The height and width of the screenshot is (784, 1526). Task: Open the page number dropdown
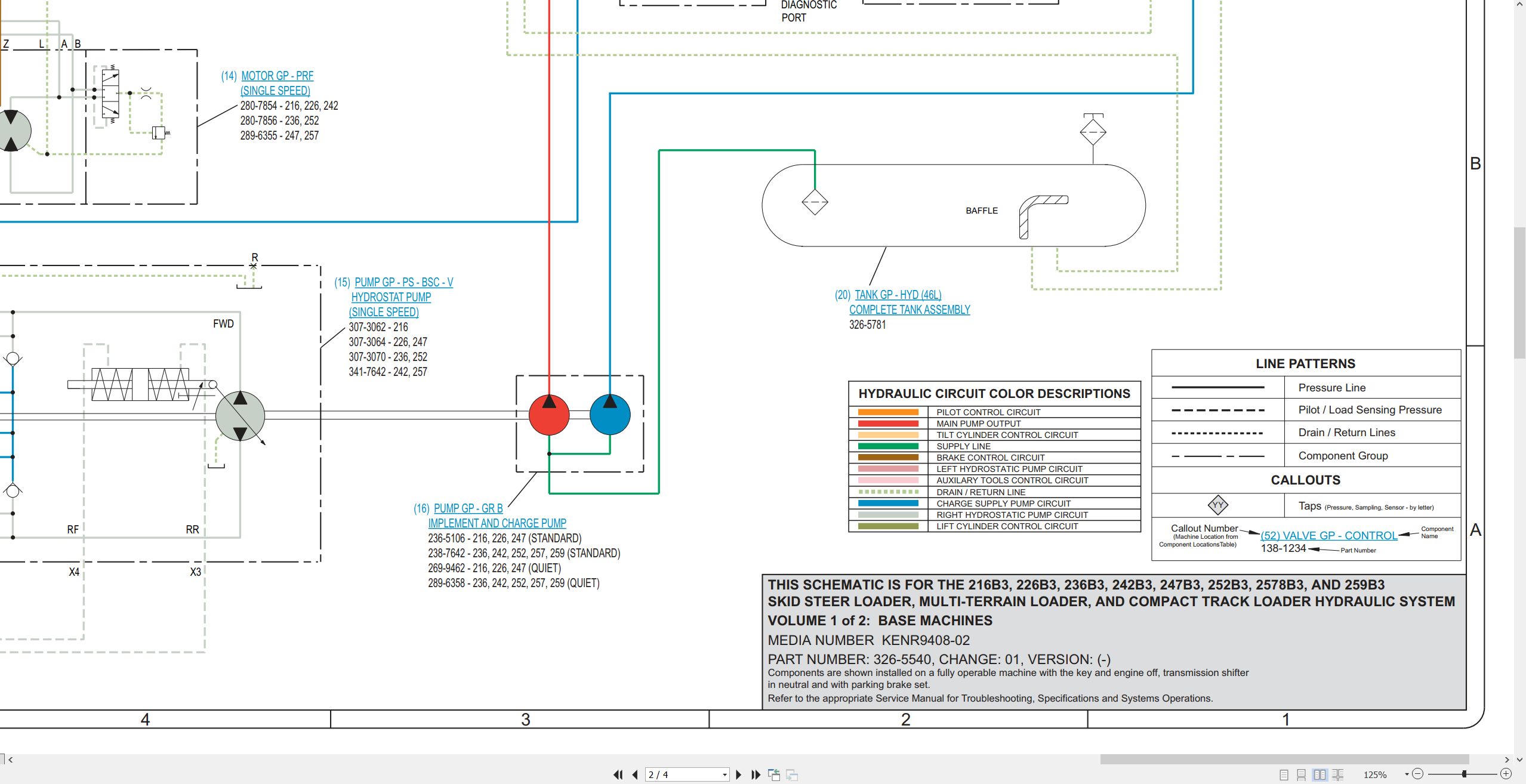(725, 774)
